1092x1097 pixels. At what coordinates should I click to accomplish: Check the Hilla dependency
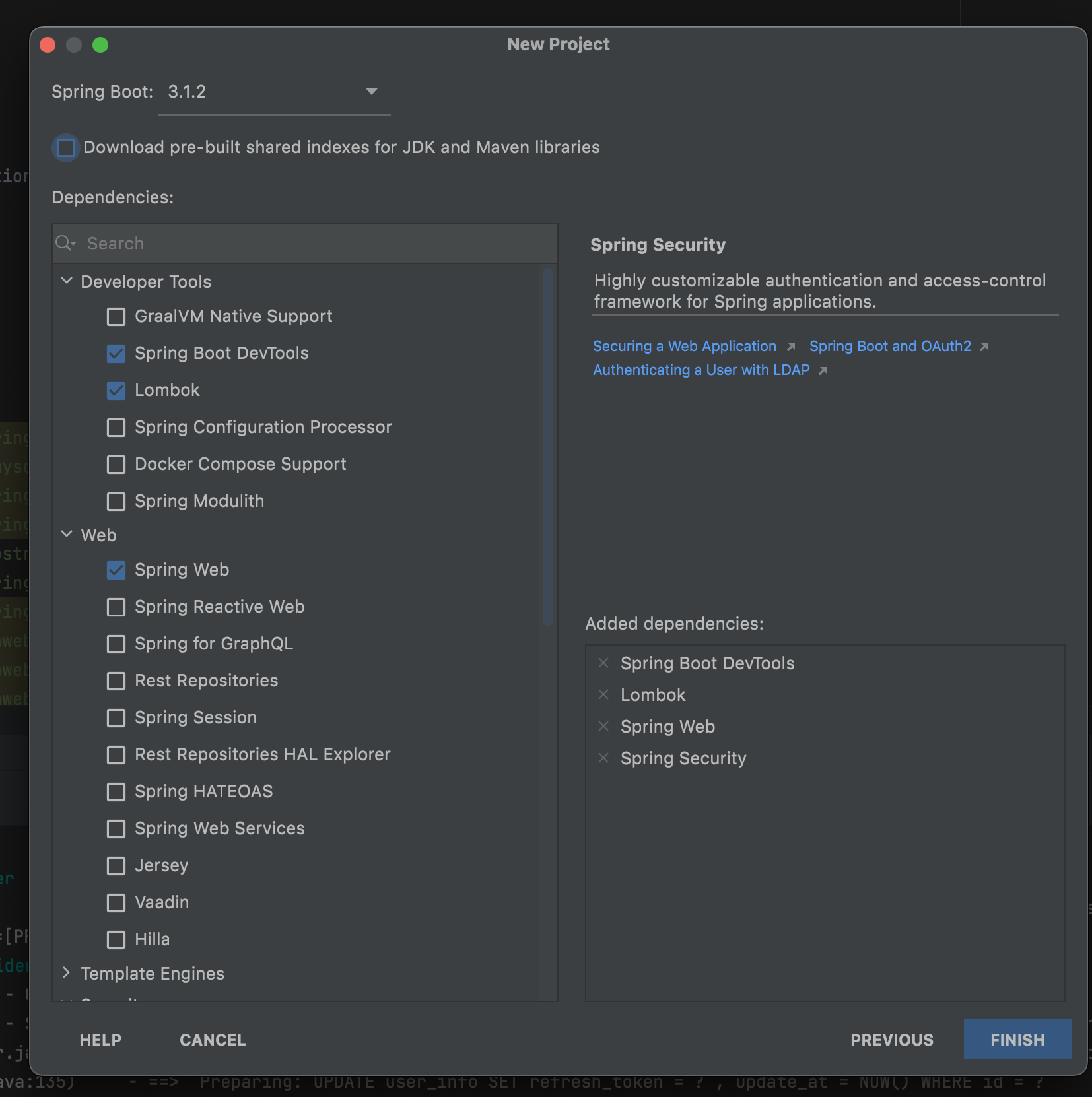(x=116, y=940)
